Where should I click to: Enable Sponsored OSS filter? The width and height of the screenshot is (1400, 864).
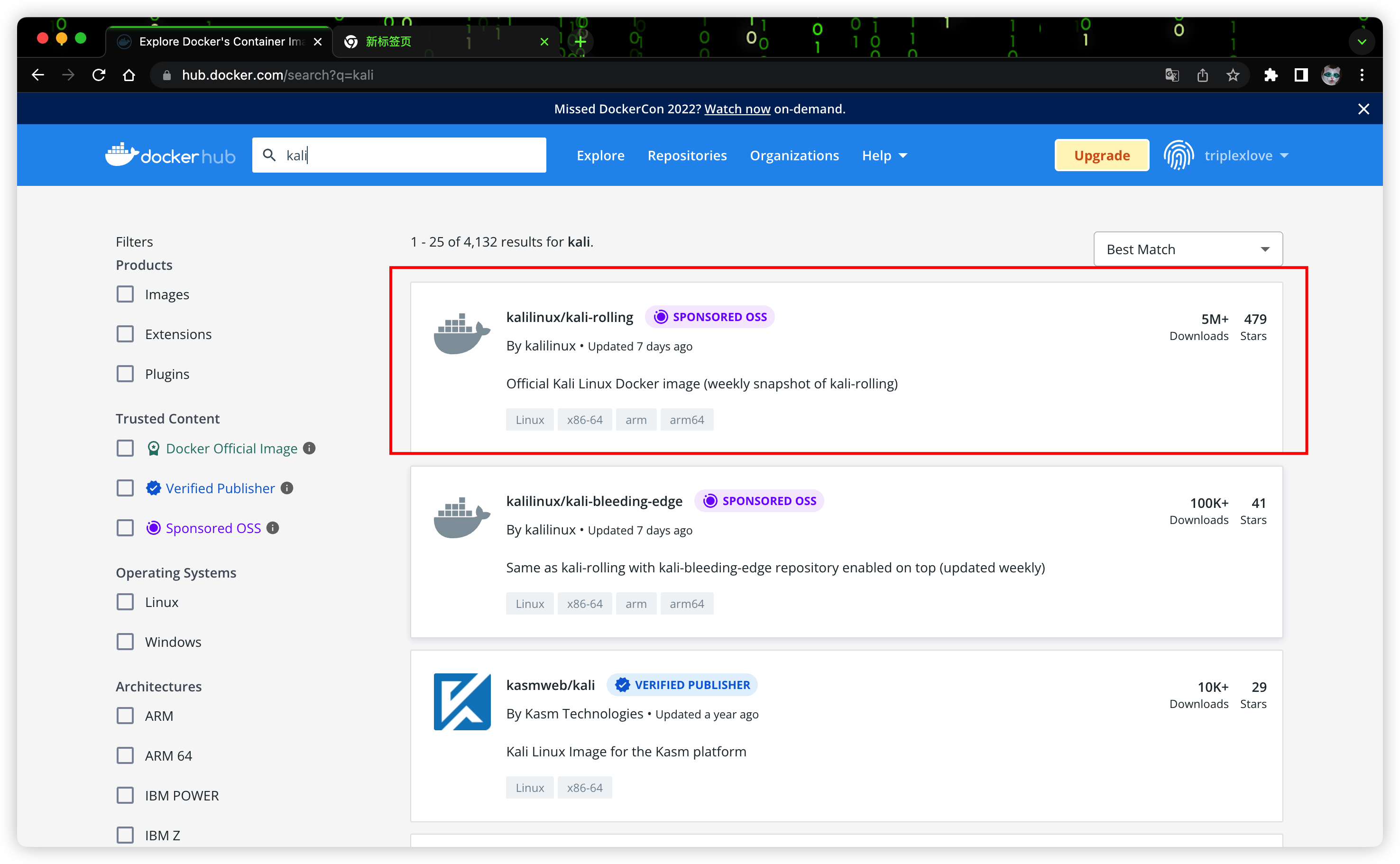tap(125, 528)
